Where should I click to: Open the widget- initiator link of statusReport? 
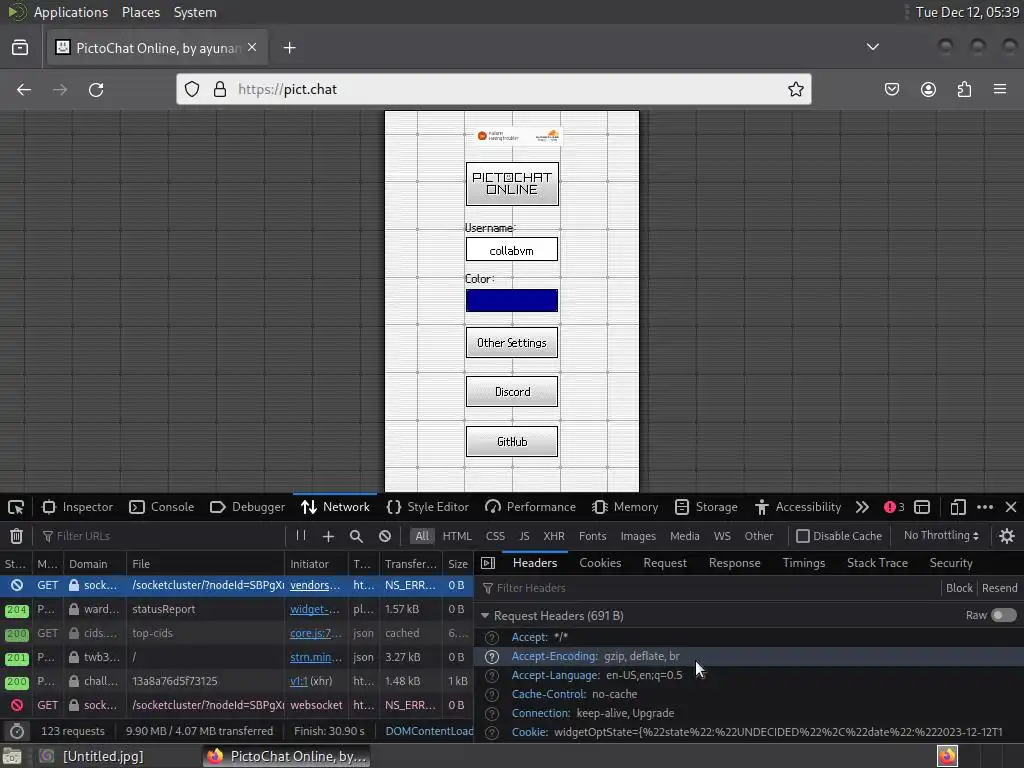tap(315, 609)
